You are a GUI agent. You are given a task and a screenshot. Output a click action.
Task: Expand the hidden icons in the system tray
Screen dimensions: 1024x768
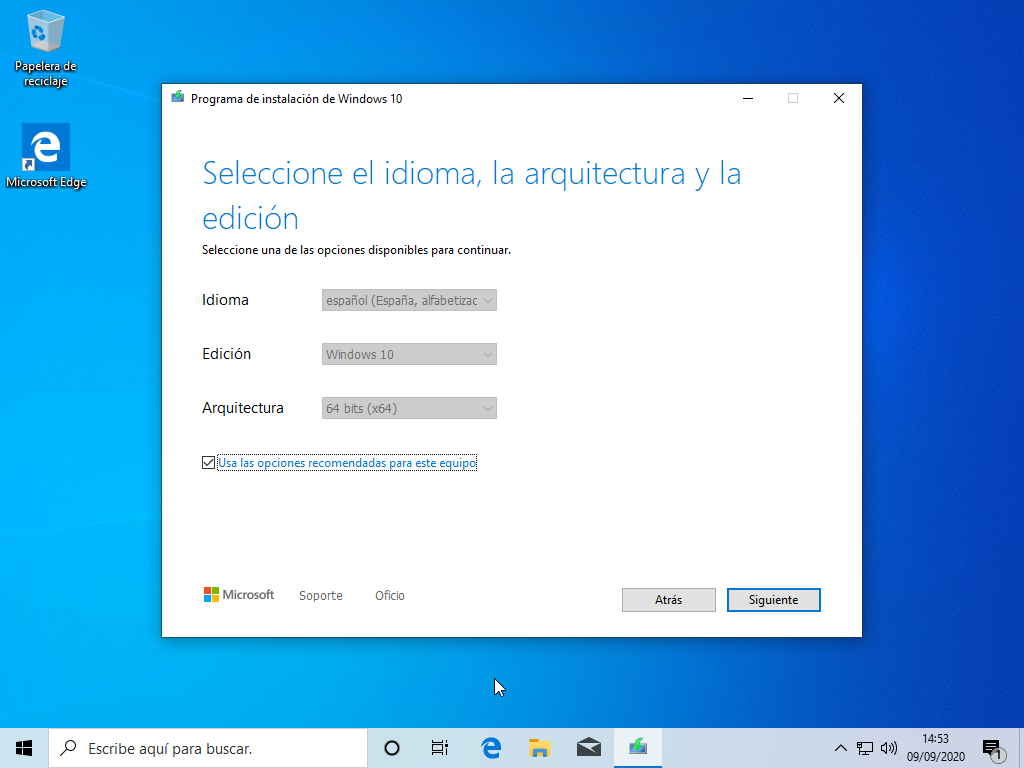pyautogui.click(x=841, y=747)
